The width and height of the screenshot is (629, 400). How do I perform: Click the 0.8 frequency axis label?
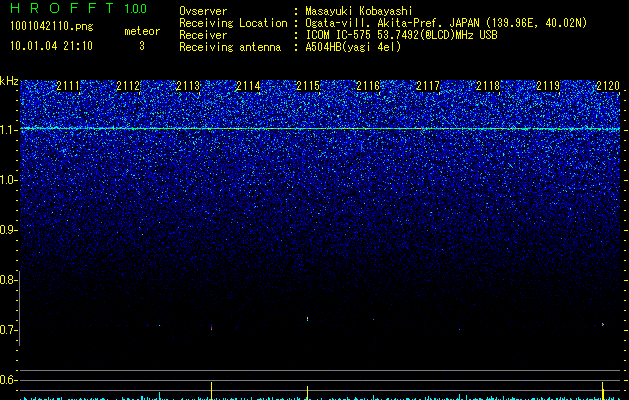(x=8, y=280)
